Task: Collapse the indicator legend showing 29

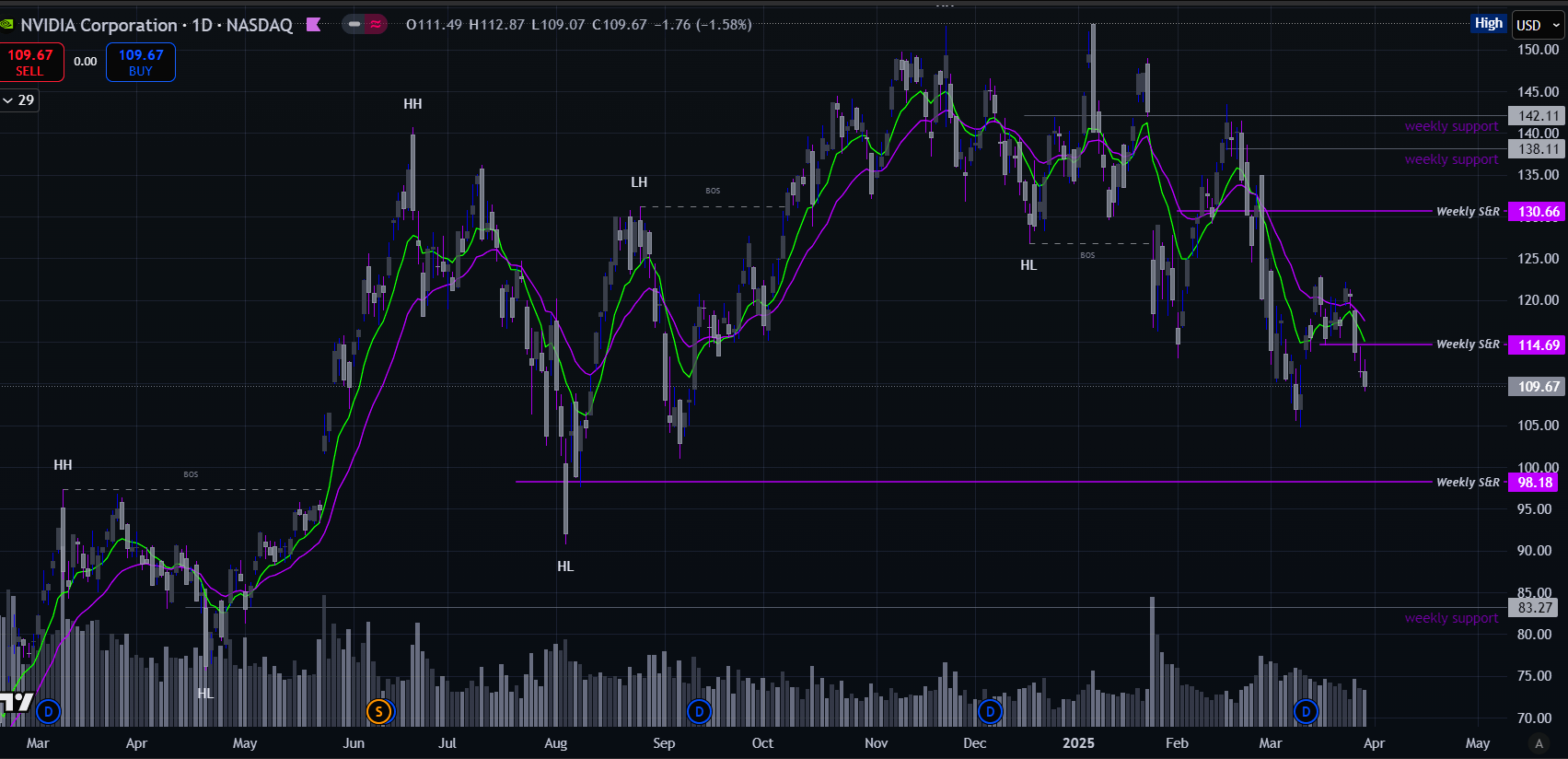Action: pos(18,99)
